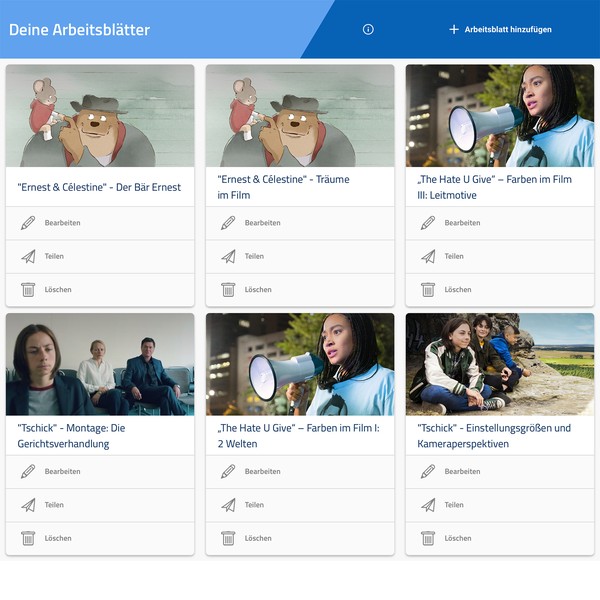Click pencil icon for Farben im Film III card

click(428, 223)
